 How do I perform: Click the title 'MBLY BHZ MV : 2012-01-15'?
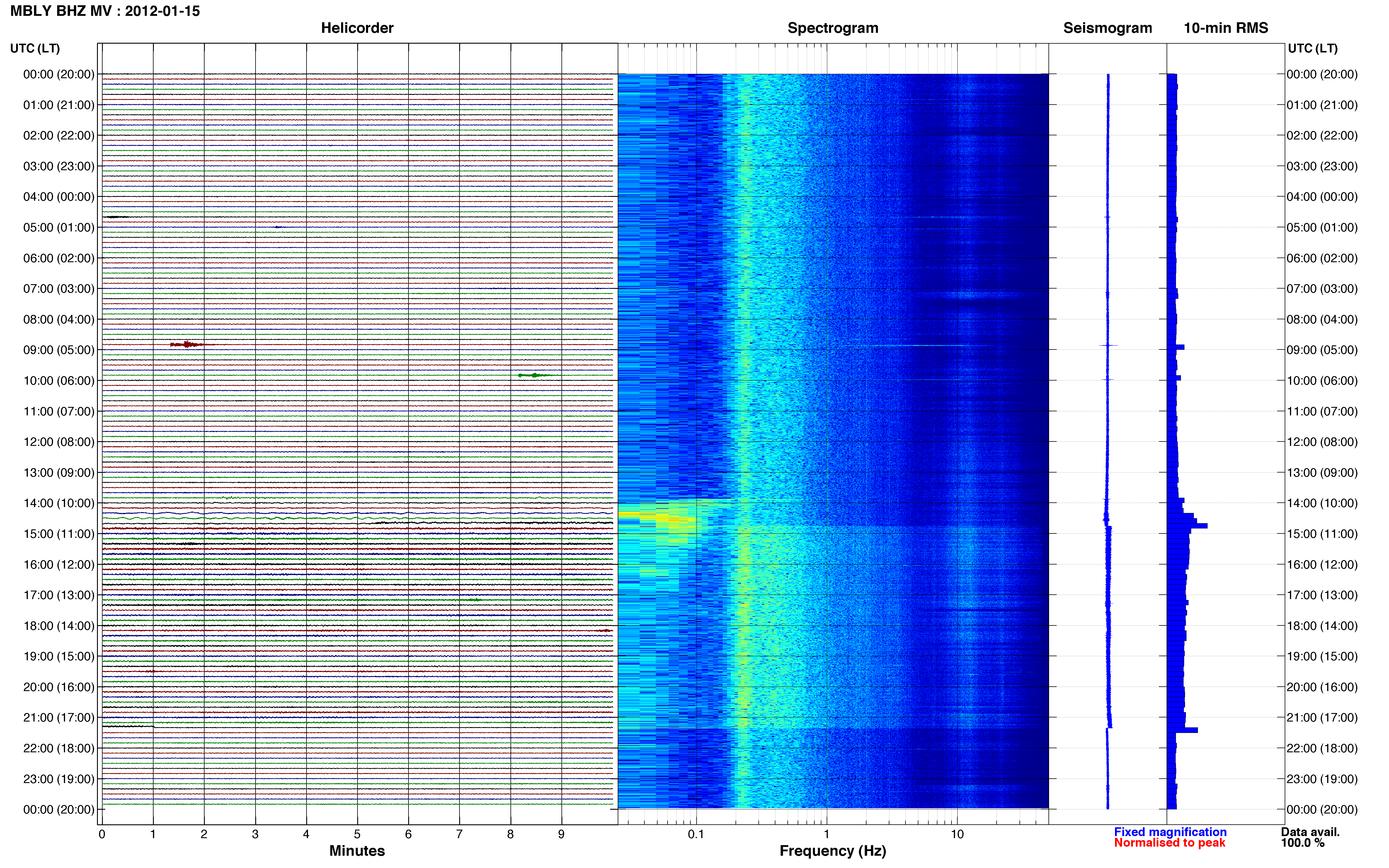(x=105, y=11)
